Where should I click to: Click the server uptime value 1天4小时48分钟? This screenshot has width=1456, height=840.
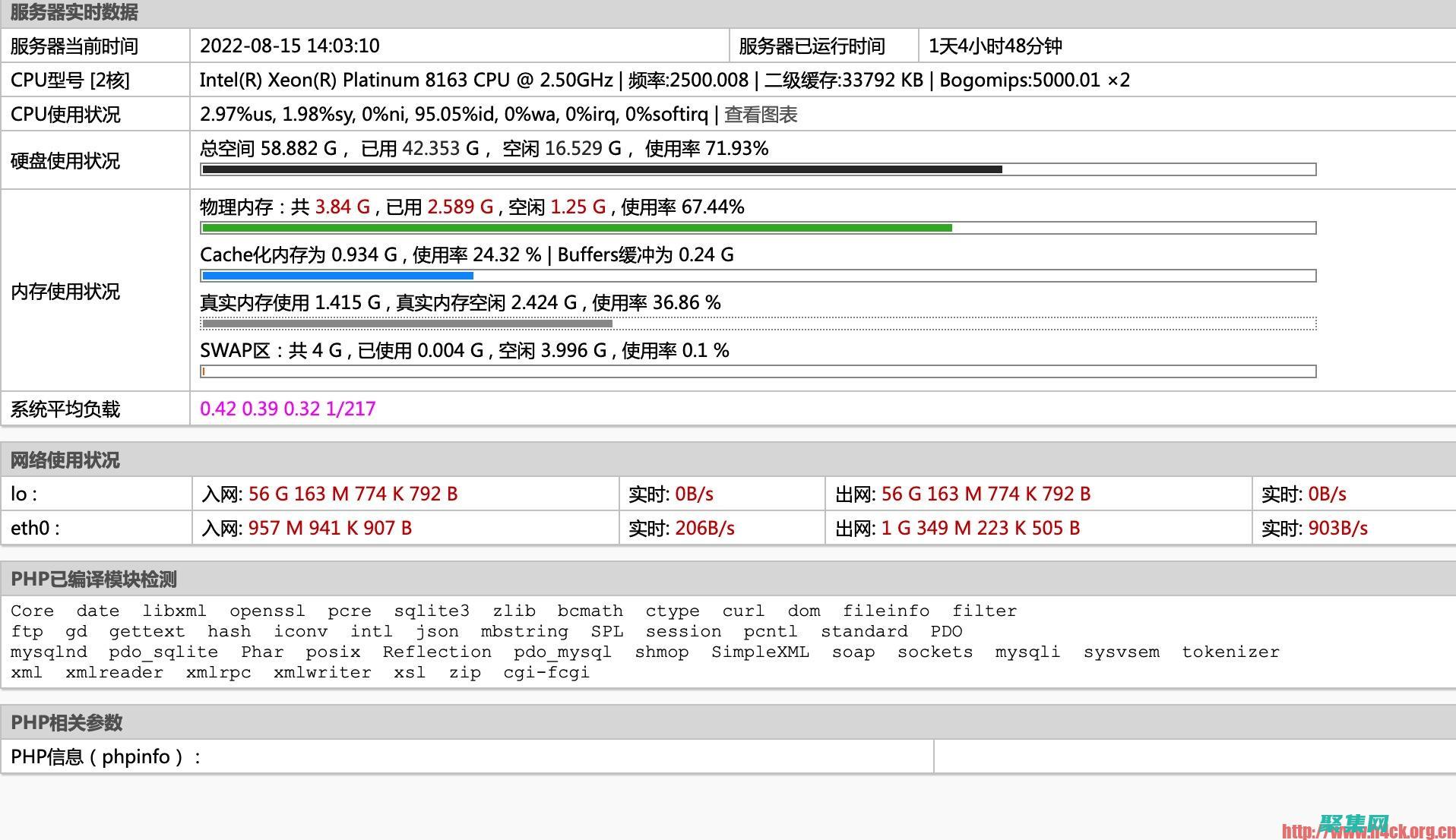(x=995, y=46)
